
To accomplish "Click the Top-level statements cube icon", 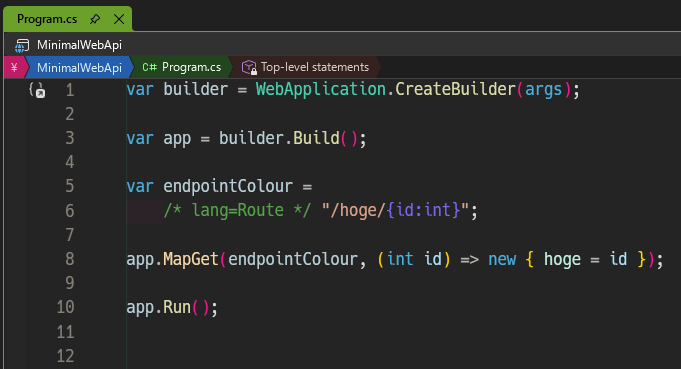I will (249, 67).
